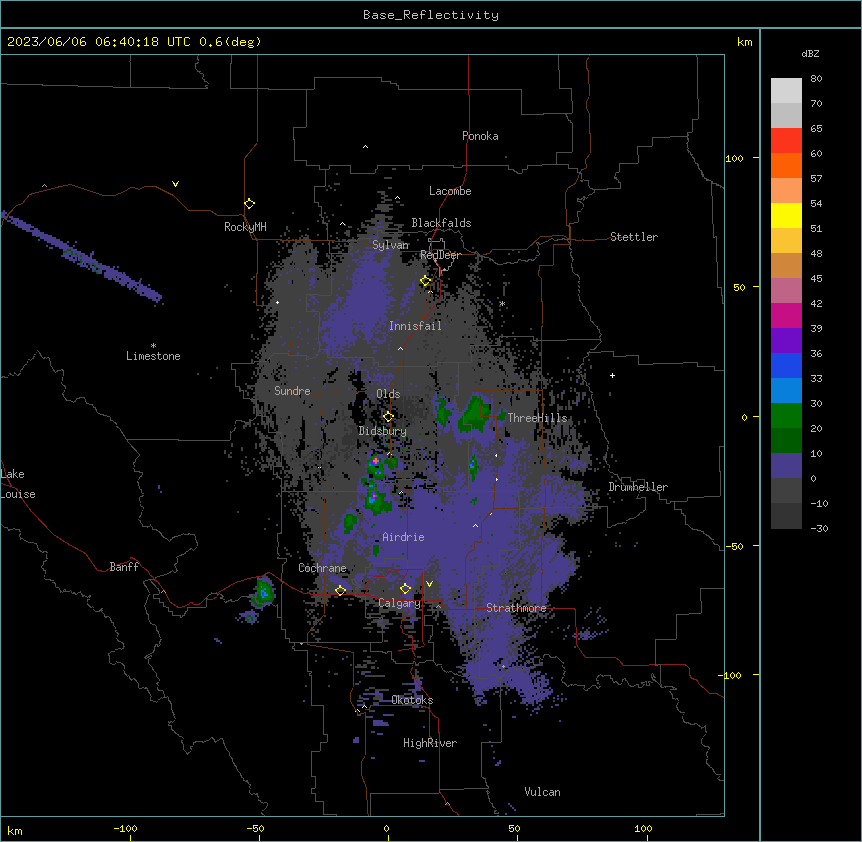Click the slate blue 10 dBZ legend color
862x842 pixels.
point(786,466)
